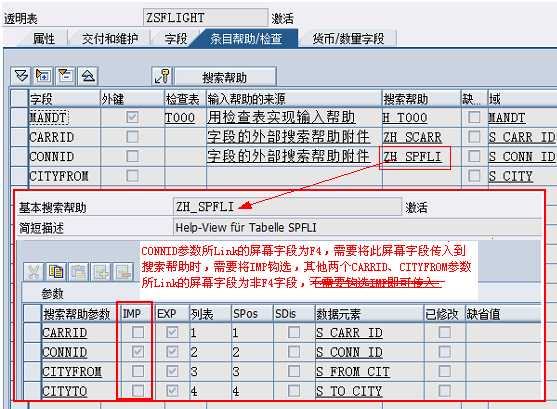Toggle EXP checkbox for CARRID parameter
The image size is (557, 409).
pos(172,332)
